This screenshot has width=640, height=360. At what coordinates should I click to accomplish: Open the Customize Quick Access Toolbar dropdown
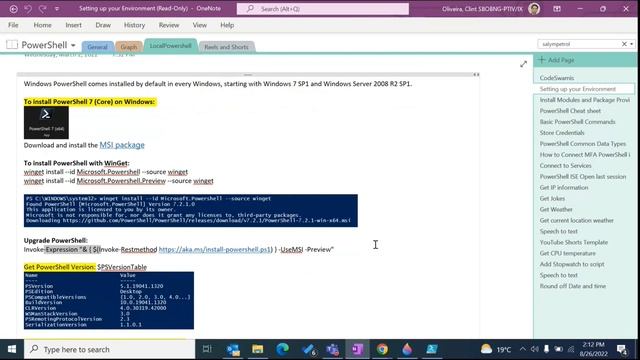tap(57, 9)
